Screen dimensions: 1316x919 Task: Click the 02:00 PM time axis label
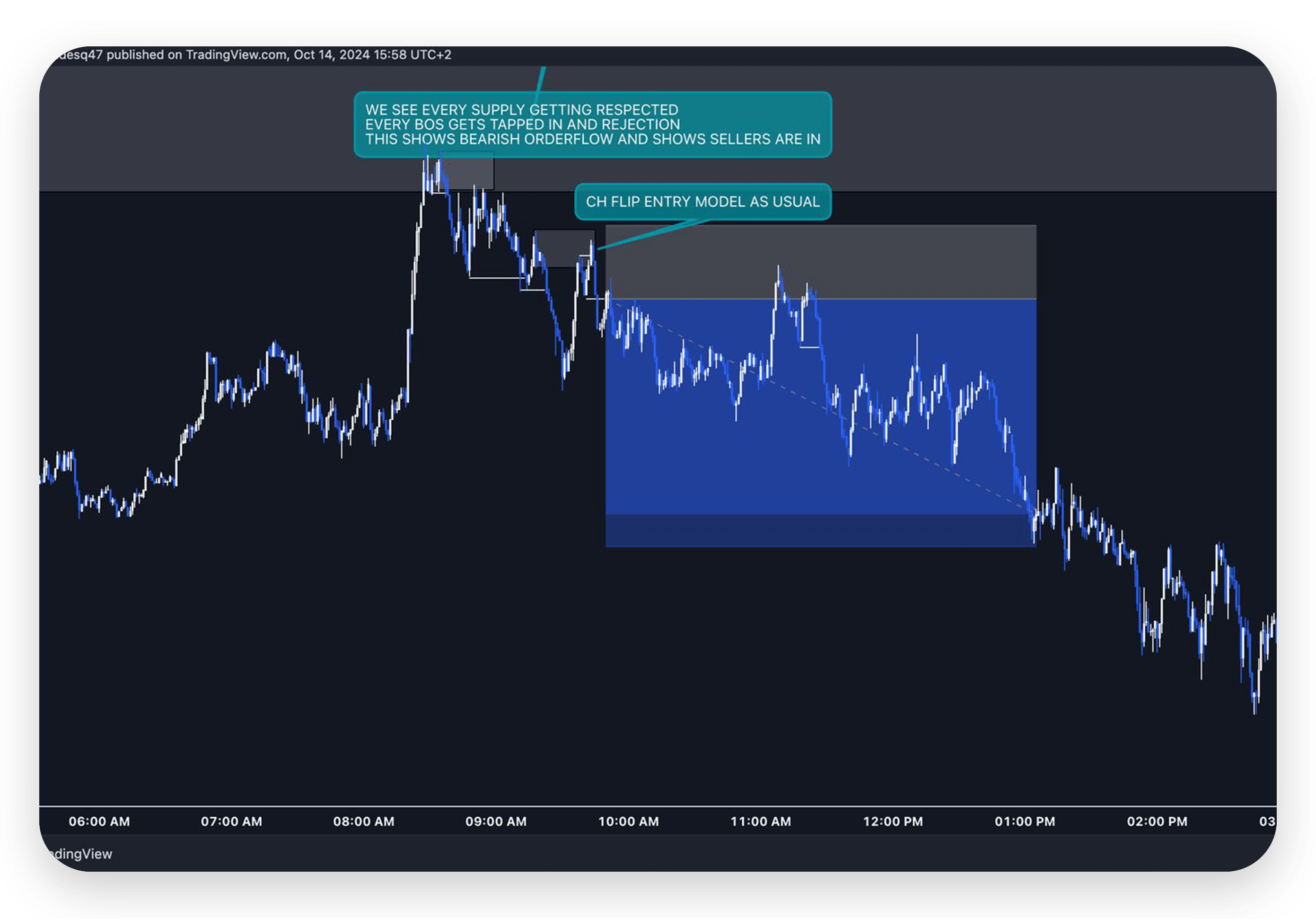click(1157, 821)
